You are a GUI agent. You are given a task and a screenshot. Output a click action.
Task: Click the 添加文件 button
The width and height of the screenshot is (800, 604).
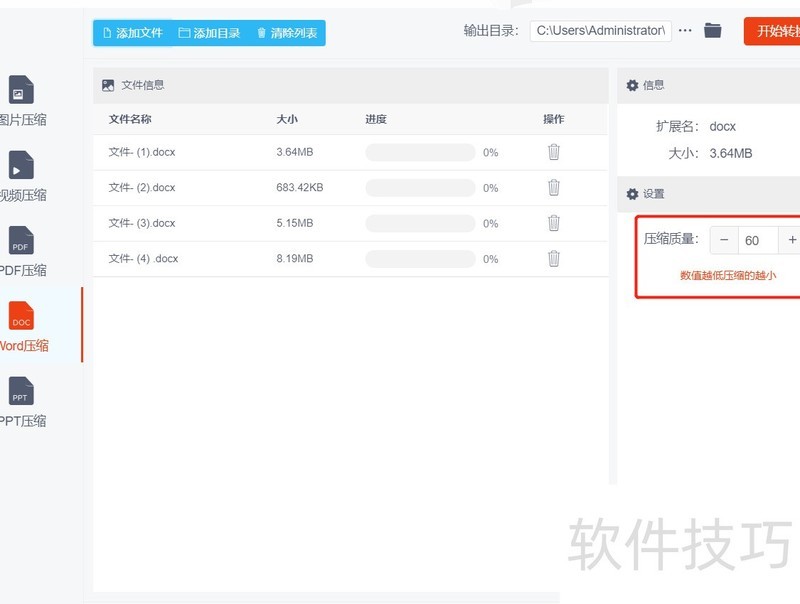132,33
